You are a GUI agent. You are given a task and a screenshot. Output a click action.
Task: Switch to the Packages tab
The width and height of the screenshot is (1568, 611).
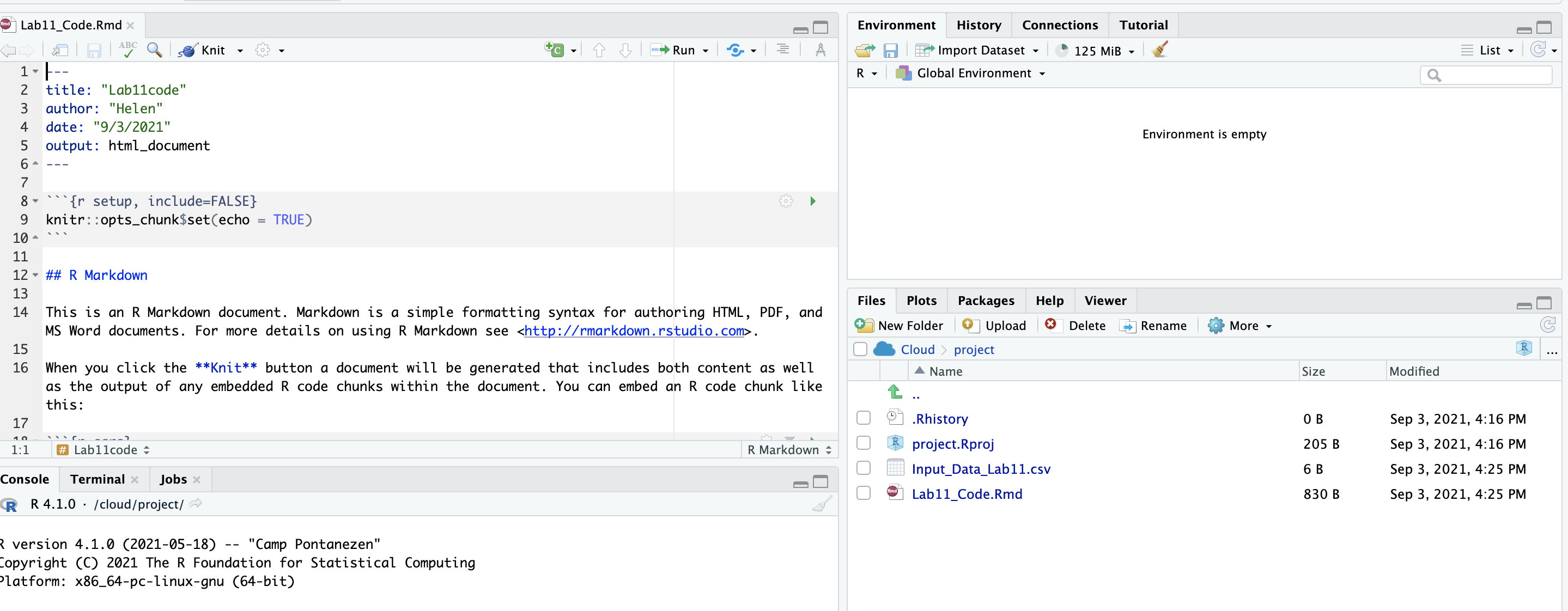[x=986, y=301]
